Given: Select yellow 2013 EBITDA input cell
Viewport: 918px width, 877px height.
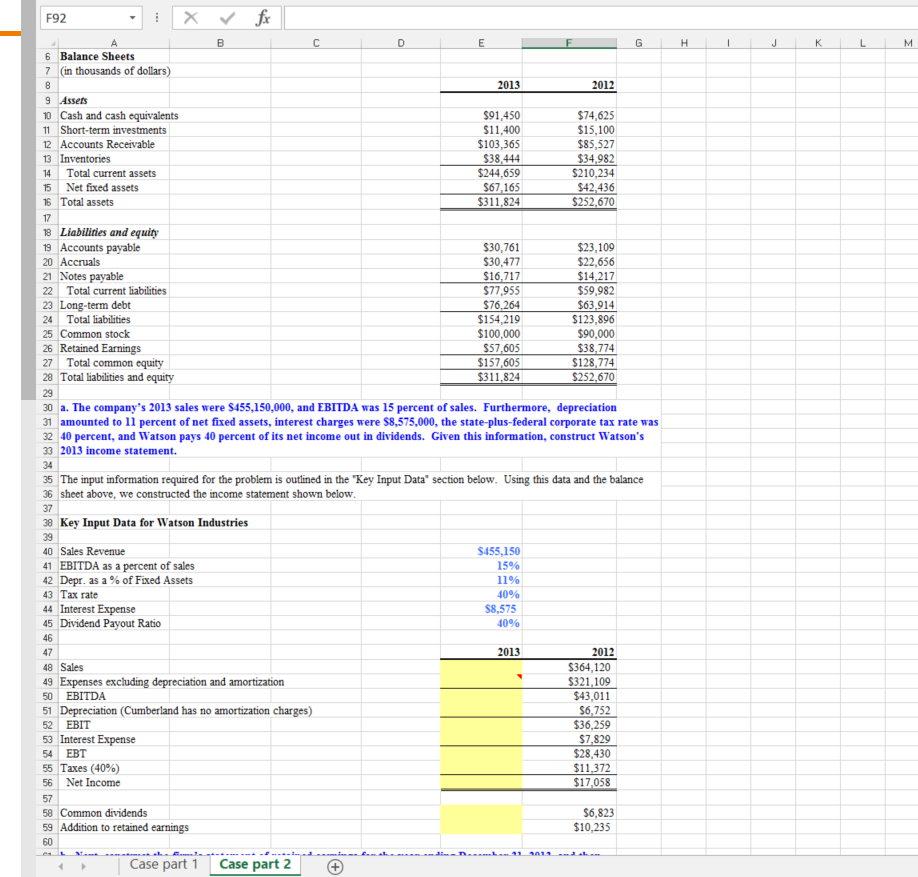Looking at the screenshot, I should click(x=481, y=696).
